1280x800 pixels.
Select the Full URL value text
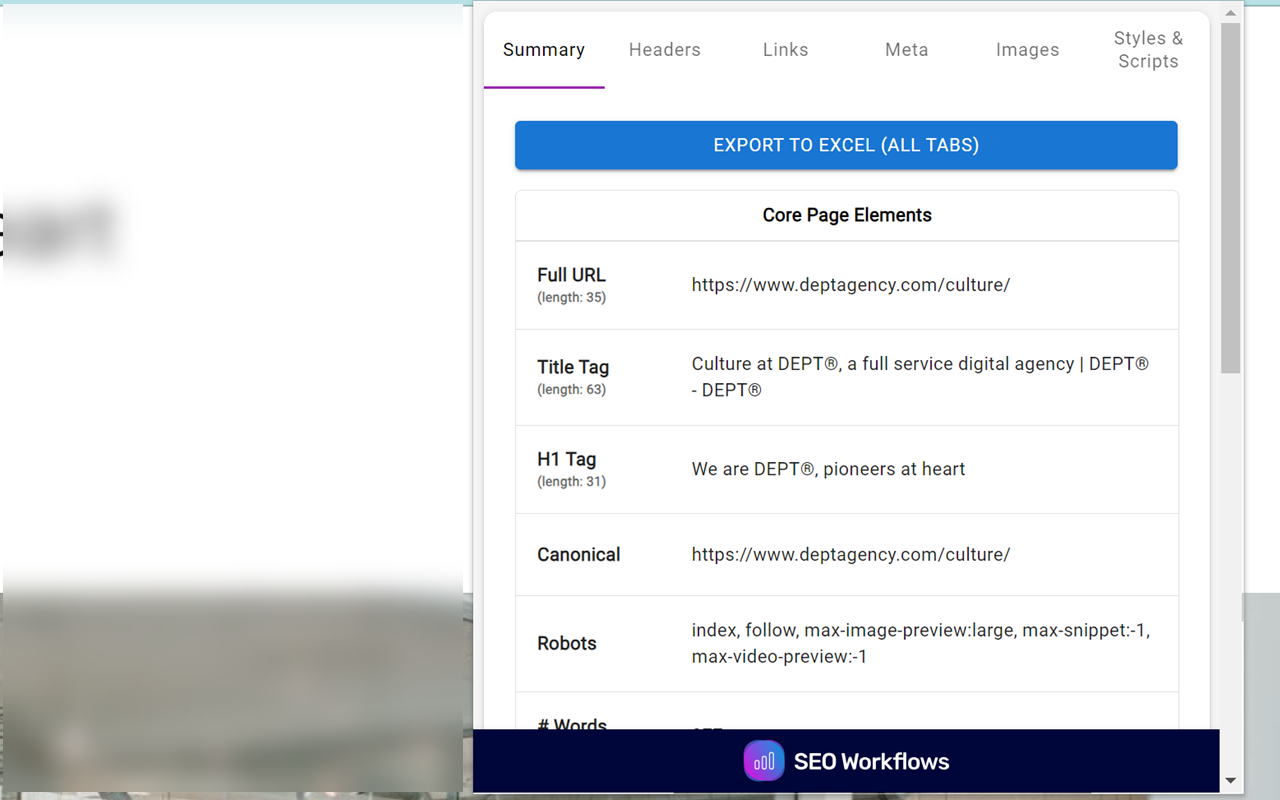851,285
